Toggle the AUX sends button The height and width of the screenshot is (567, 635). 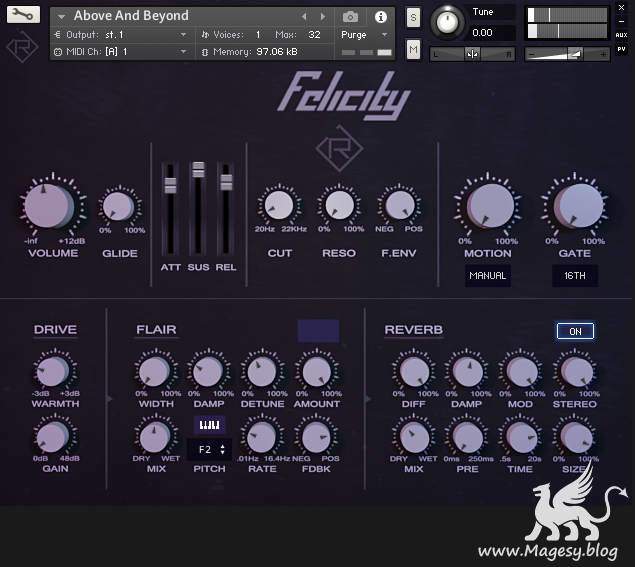[621, 35]
